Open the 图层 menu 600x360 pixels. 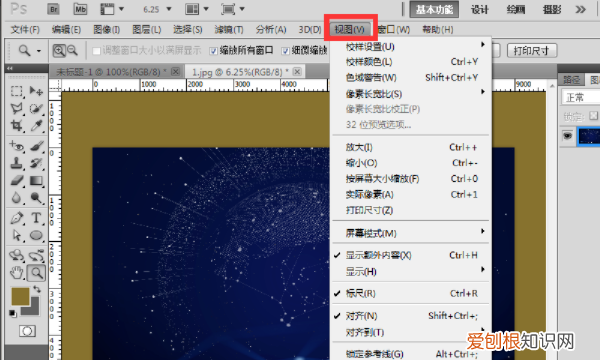[x=147, y=29]
